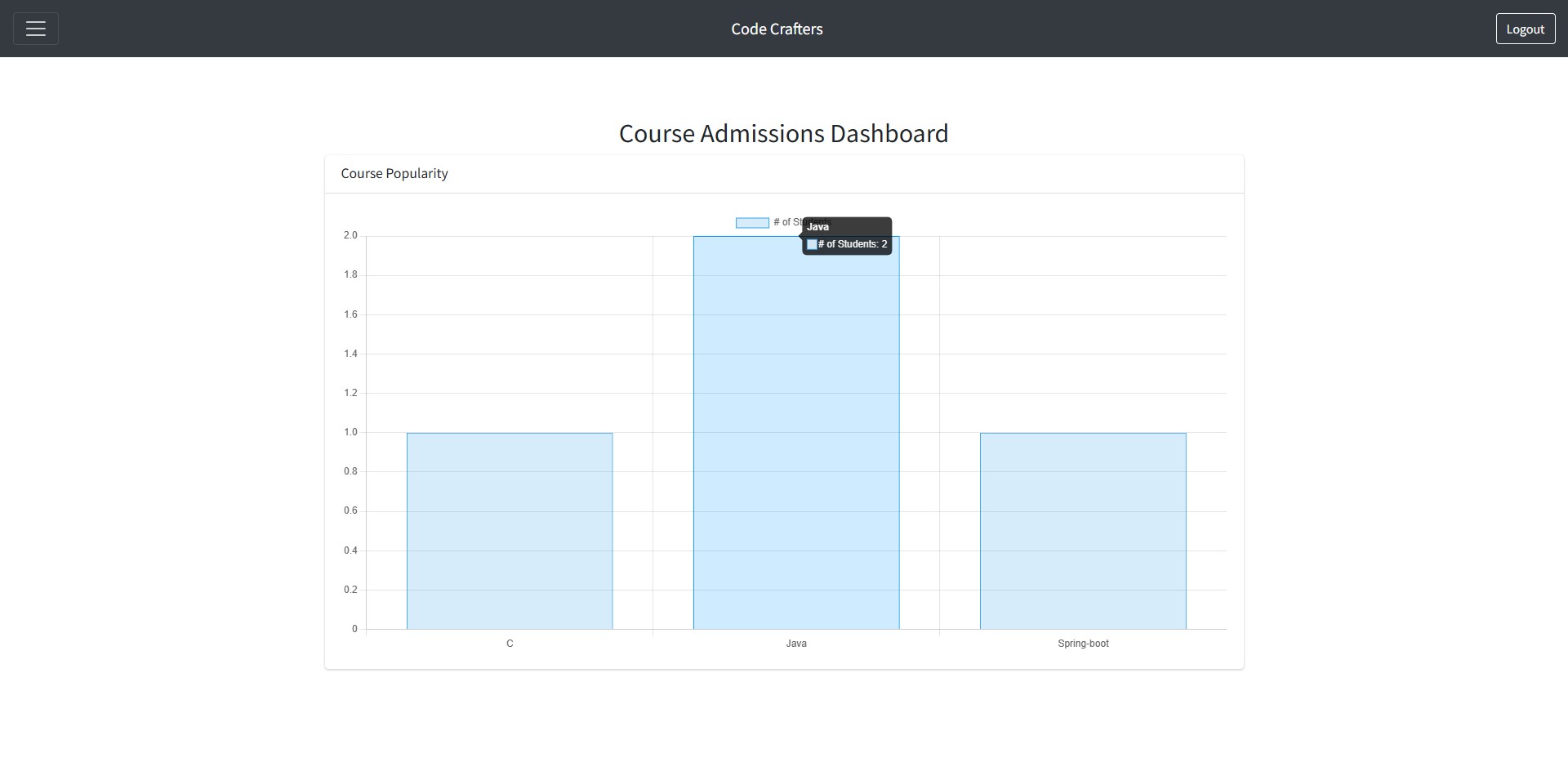Click the 'Spring-boot' x-axis label
The width and height of the screenshot is (1568, 780).
pos(1083,644)
